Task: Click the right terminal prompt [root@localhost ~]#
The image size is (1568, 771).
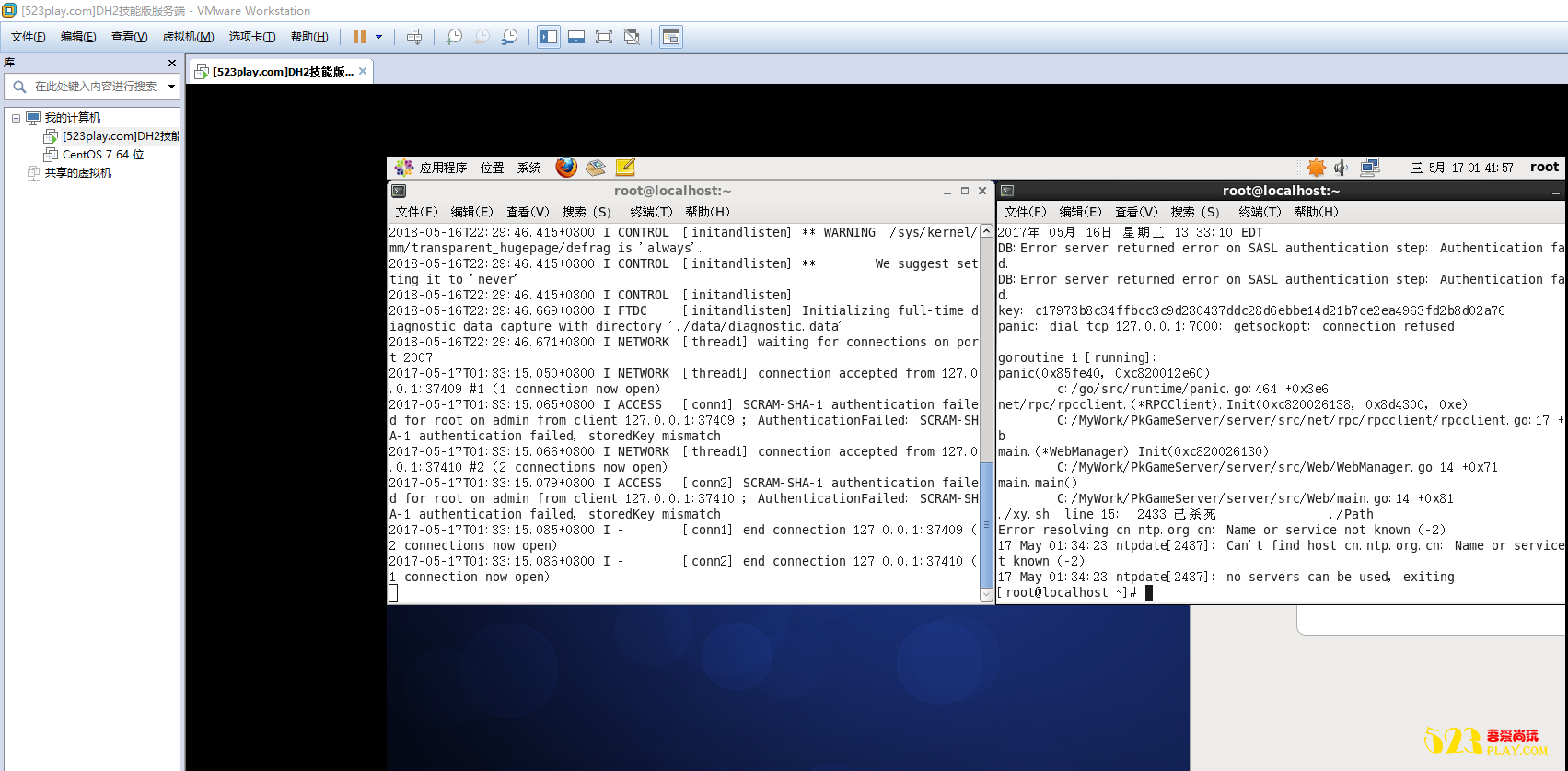Action: click(x=1067, y=592)
